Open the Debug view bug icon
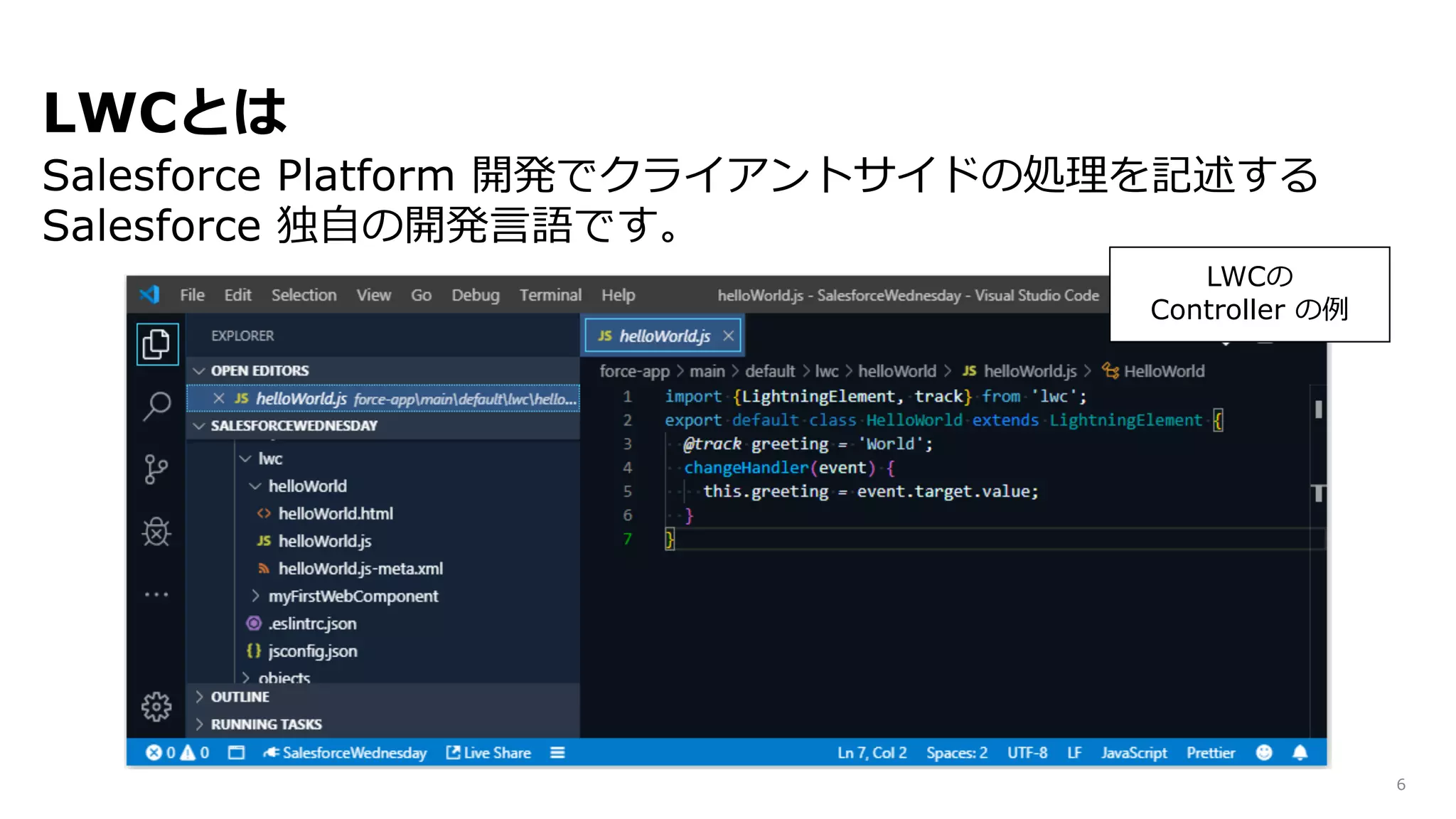 click(156, 531)
